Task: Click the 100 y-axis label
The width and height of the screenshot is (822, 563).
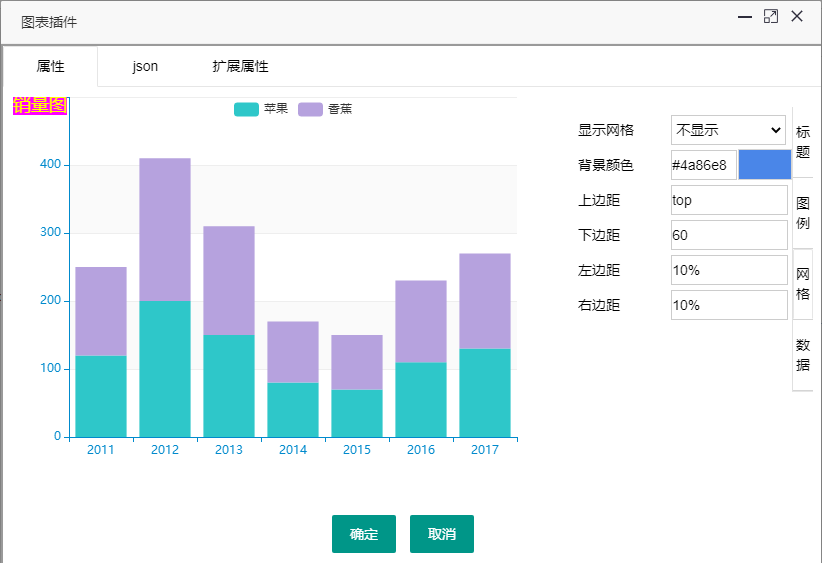Action: [51, 368]
